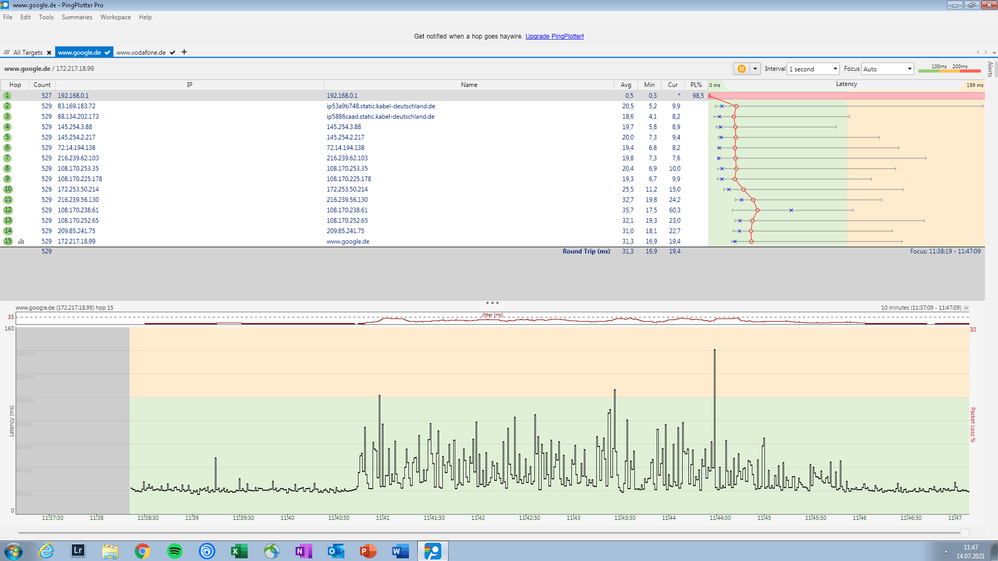Screen dimensions: 998x561
Task: Click hostname ip5886caad.static.kabel-deutschland.de
Action: click(x=381, y=117)
